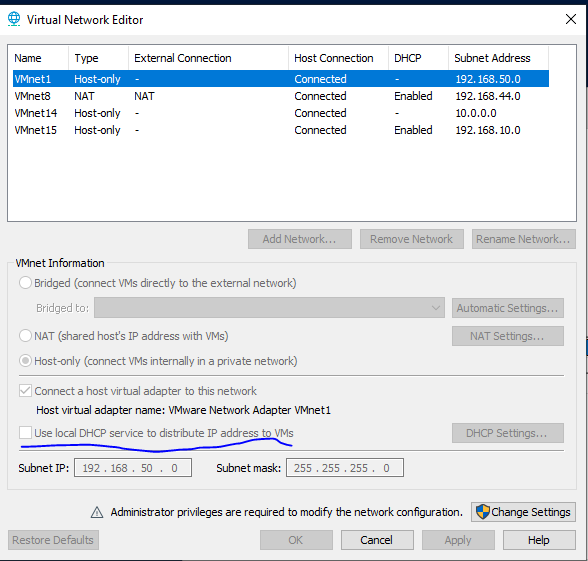Open the Bridged to dropdown
The width and height of the screenshot is (588, 561).
pyautogui.click(x=269, y=308)
